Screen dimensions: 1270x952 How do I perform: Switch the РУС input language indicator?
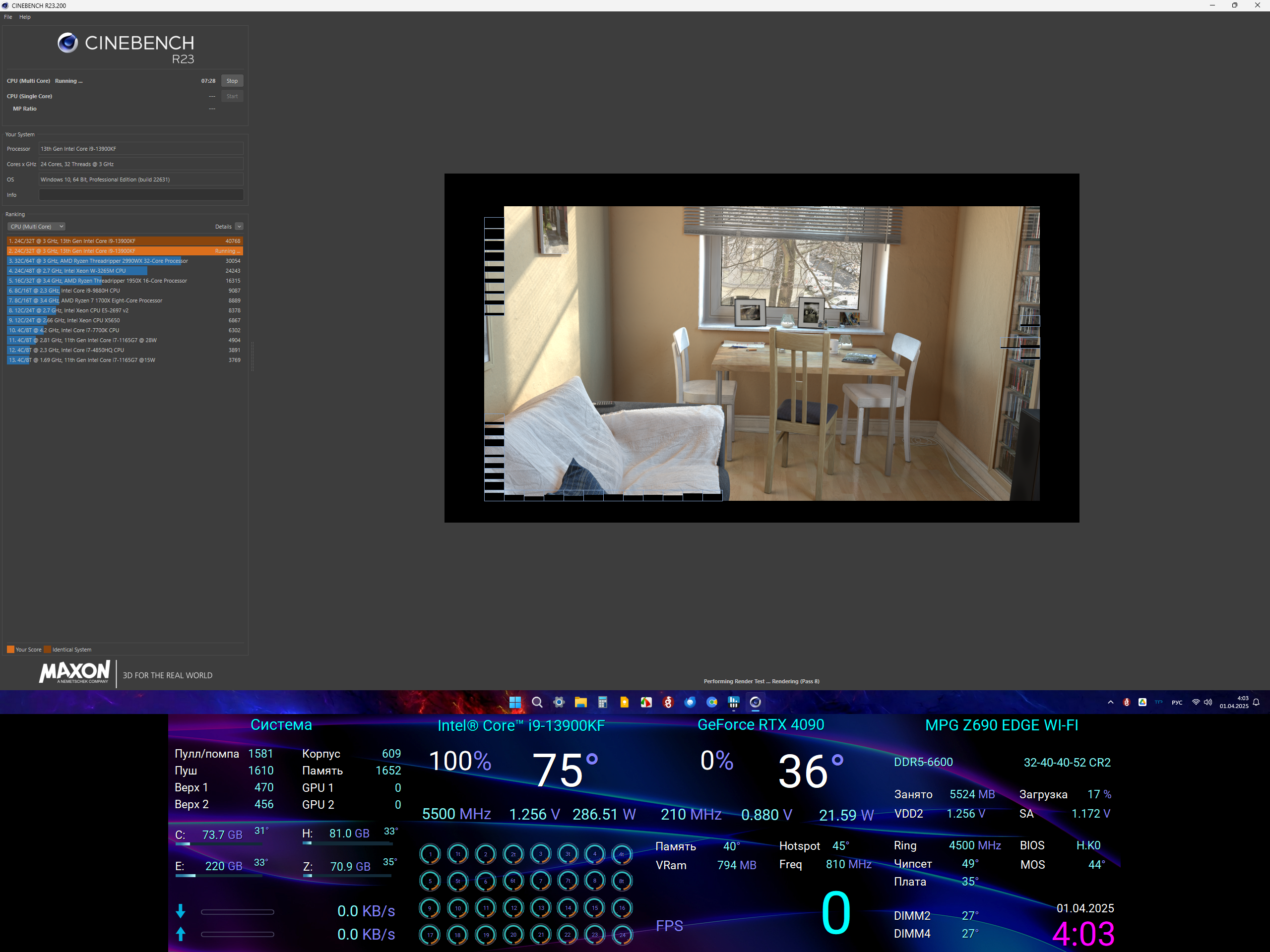pyautogui.click(x=1177, y=703)
